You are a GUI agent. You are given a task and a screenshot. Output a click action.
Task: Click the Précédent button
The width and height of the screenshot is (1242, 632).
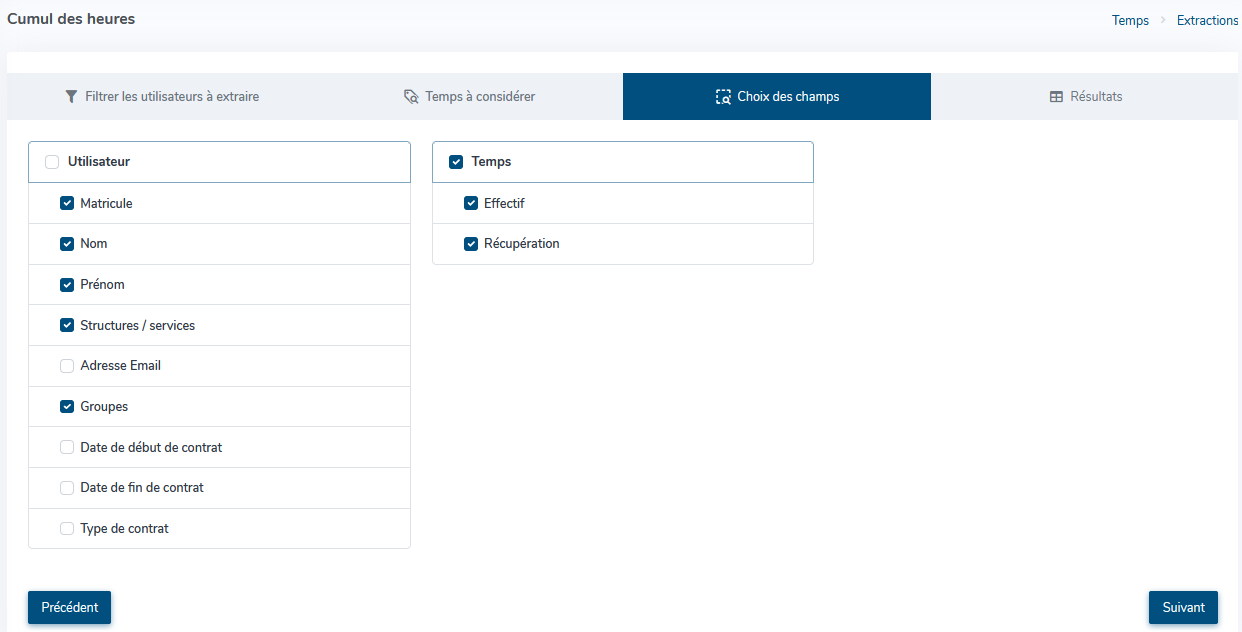click(x=69, y=607)
